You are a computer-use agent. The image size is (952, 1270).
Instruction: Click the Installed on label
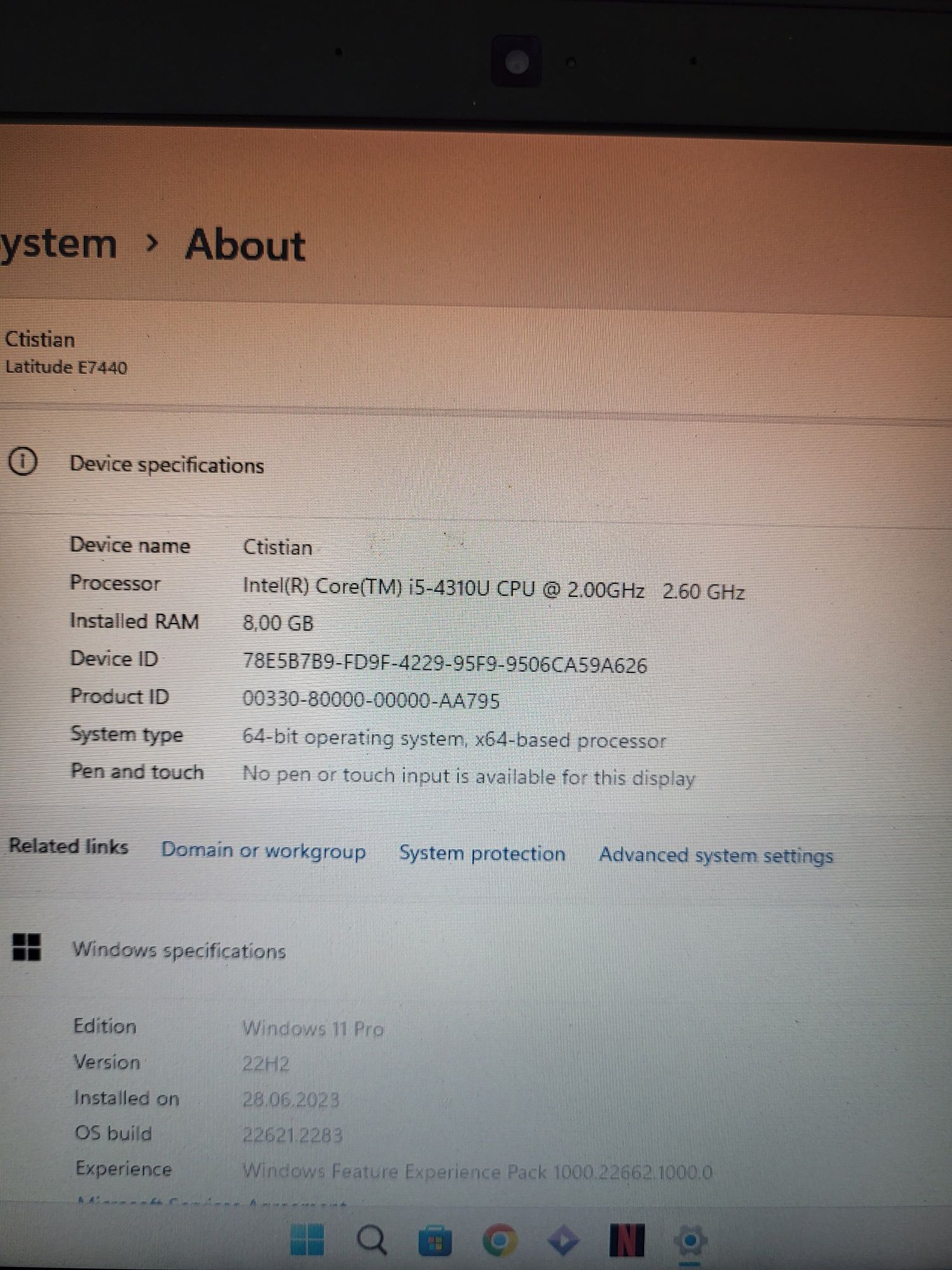[126, 1098]
